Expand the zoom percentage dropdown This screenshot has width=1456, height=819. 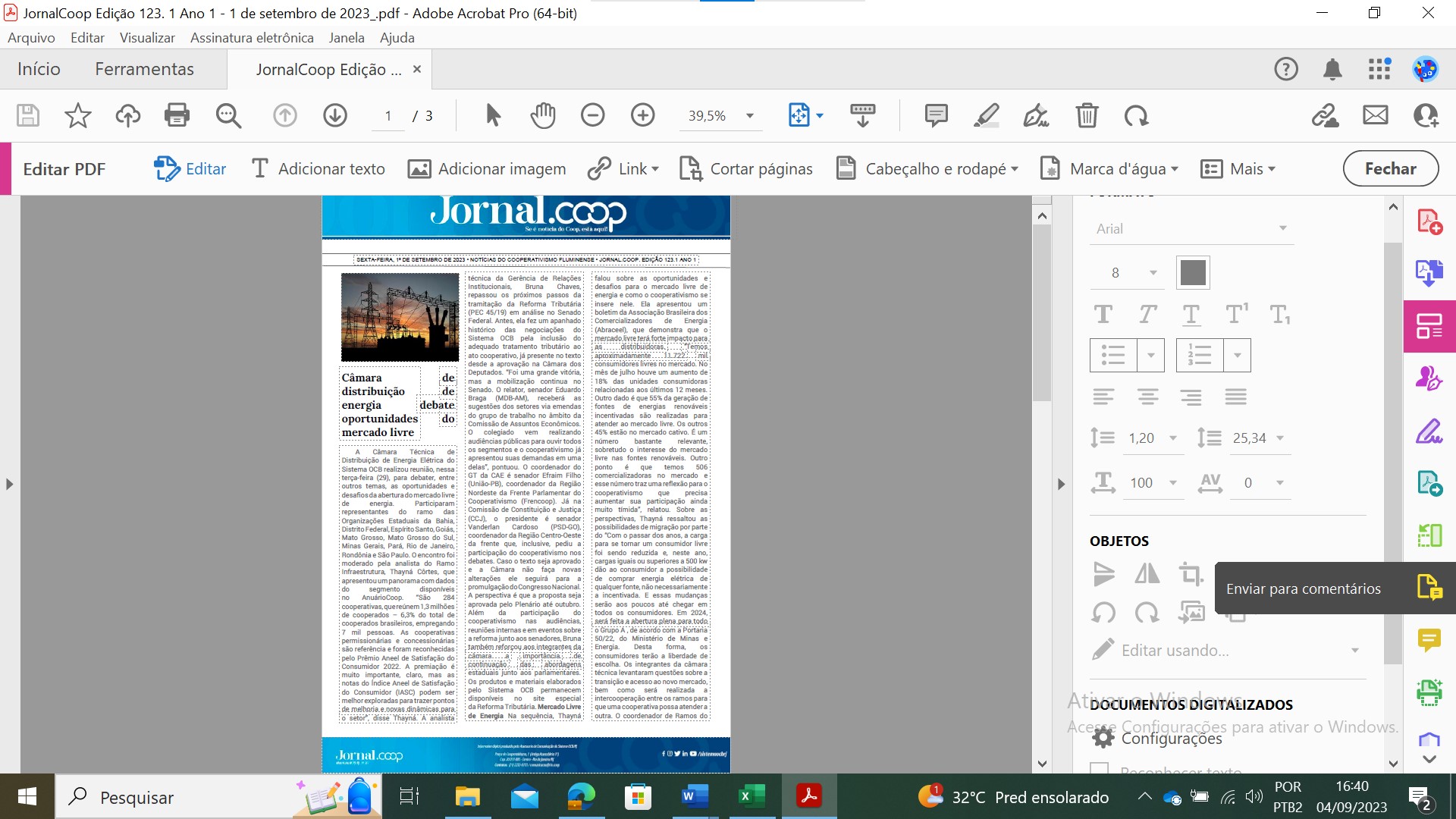point(749,115)
